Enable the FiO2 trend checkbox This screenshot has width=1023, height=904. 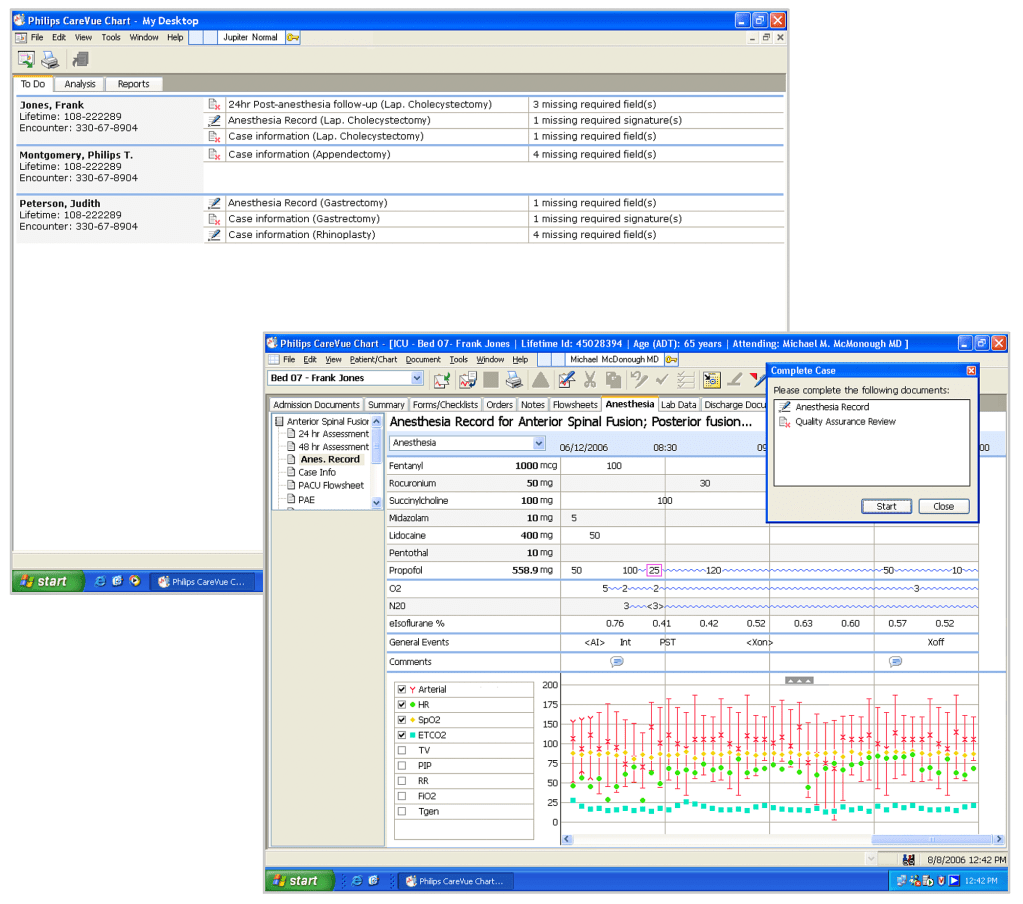[402, 796]
